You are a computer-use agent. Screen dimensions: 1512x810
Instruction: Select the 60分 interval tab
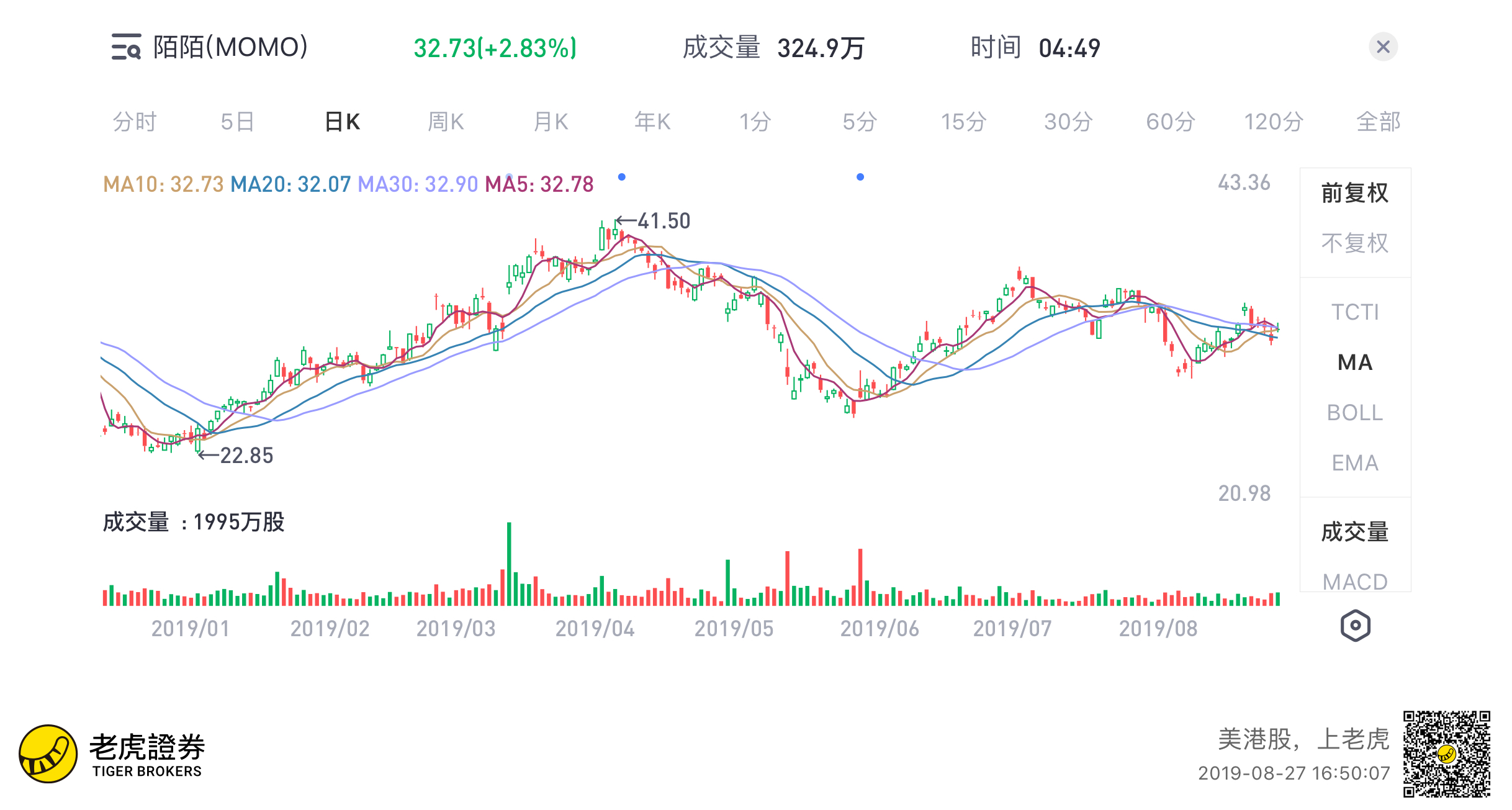point(1170,122)
